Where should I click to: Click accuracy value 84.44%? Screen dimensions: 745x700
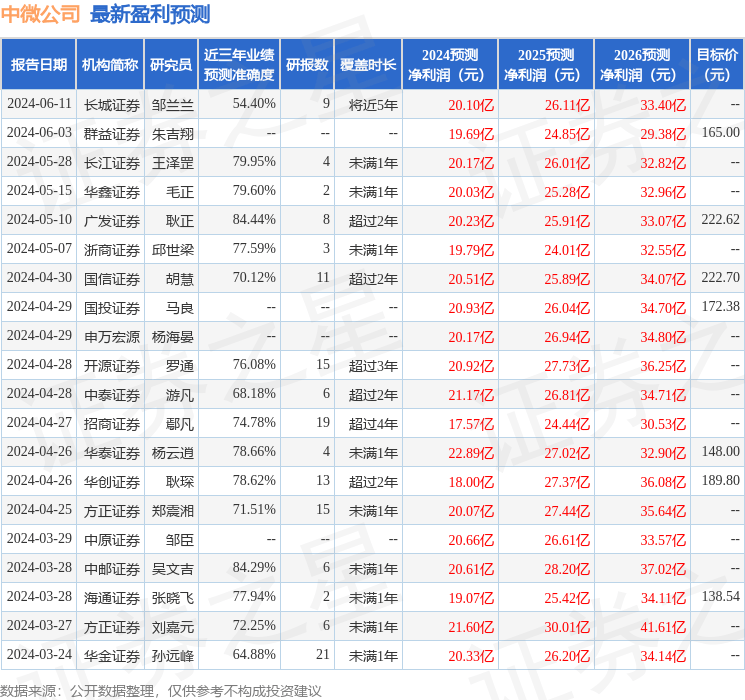pyautogui.click(x=254, y=220)
